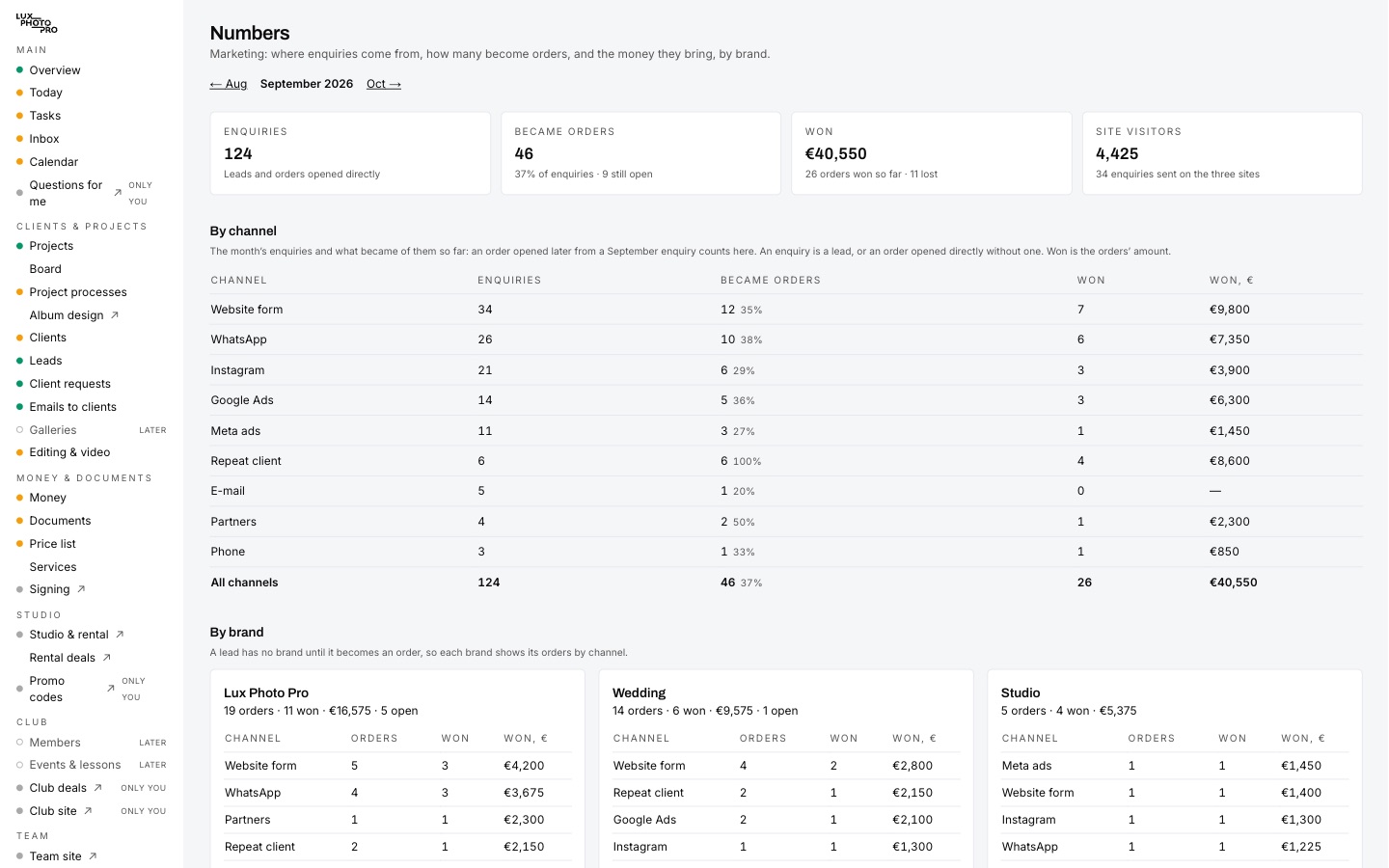Open Club site
This screenshot has width=1389, height=868.
coord(53,811)
